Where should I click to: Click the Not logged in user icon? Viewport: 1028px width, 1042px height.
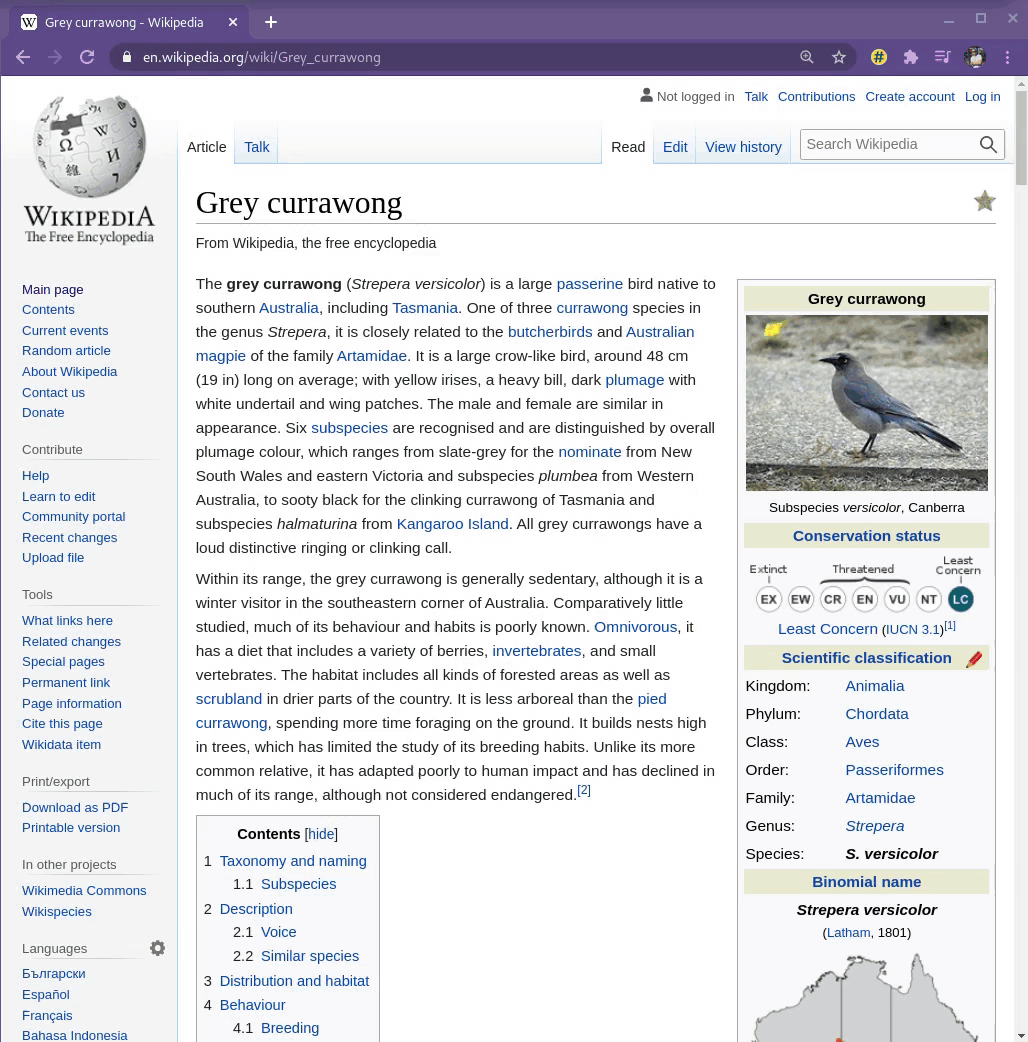click(x=646, y=96)
